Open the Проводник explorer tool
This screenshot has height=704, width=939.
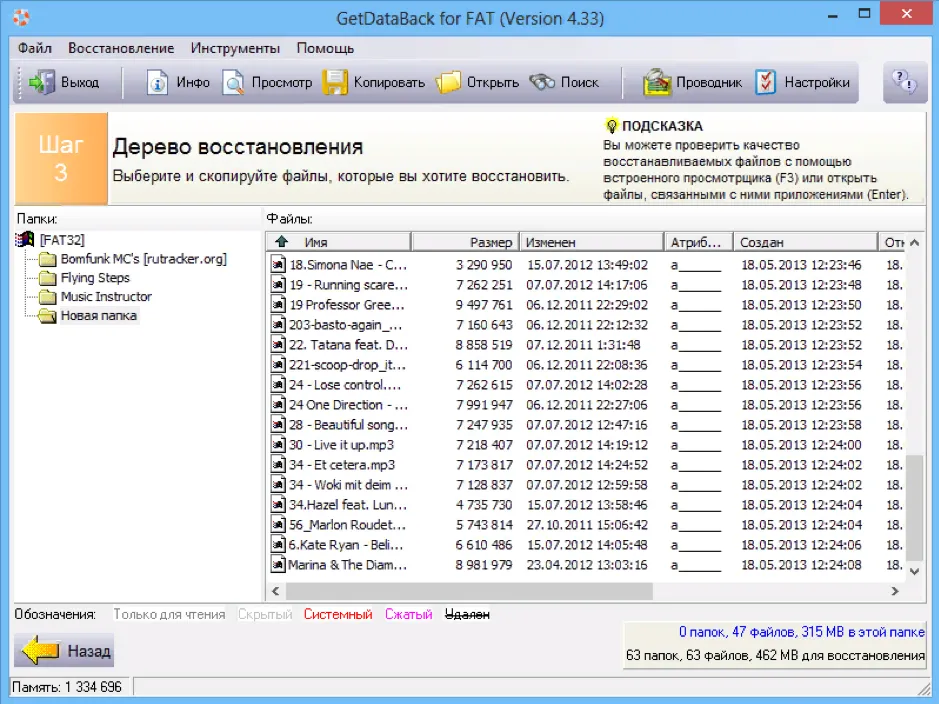[x=692, y=83]
